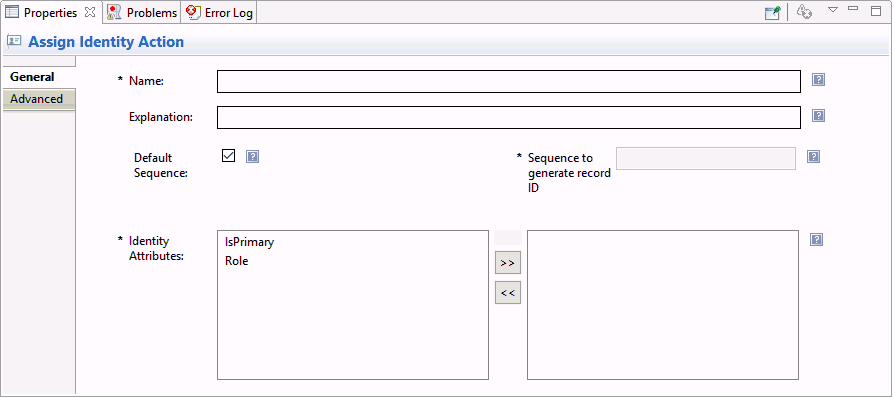The width and height of the screenshot is (895, 398).
Task: Click the Problems tab icon
Action: click(x=114, y=12)
